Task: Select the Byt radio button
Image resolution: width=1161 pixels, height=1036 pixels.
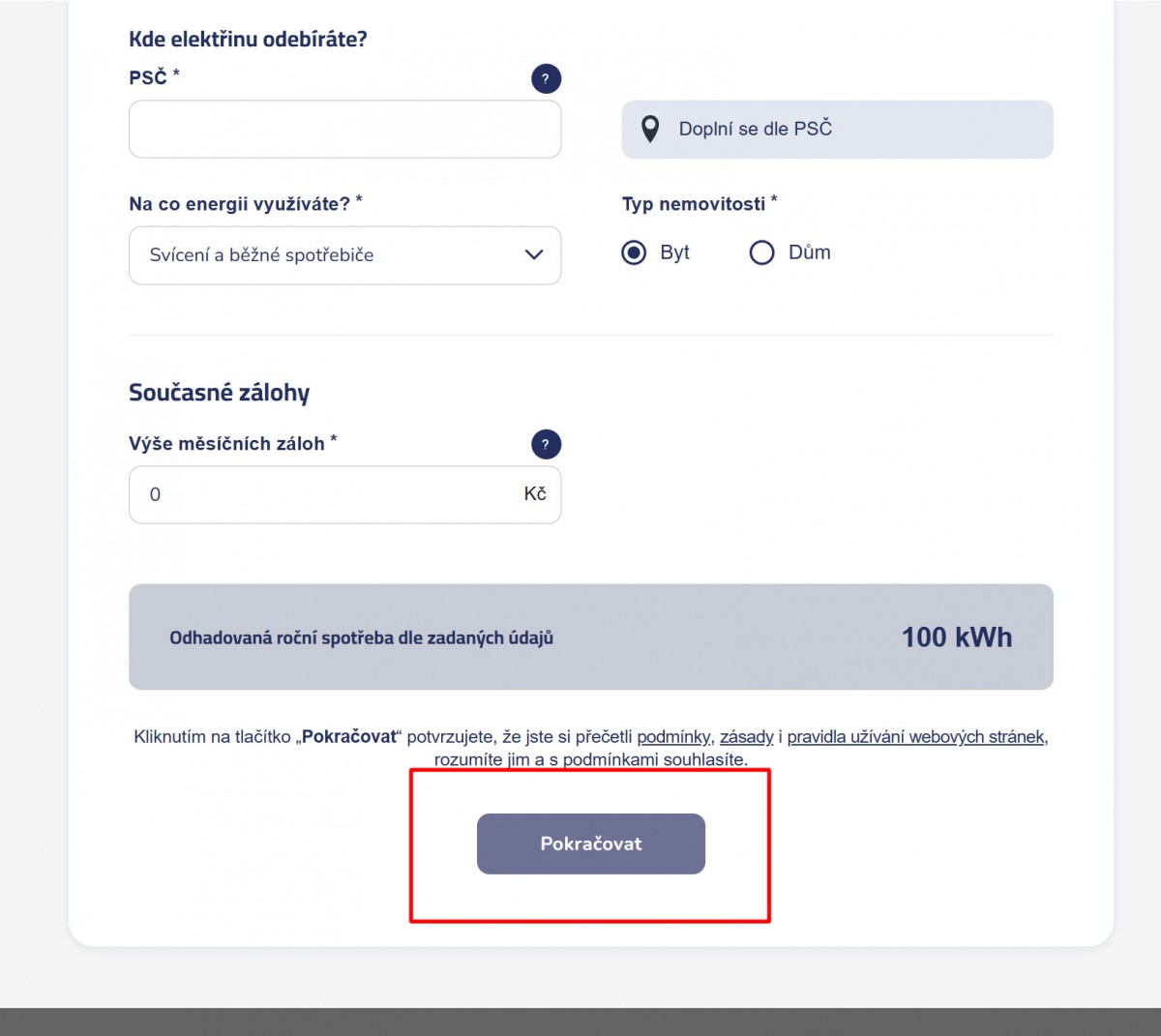Action: [634, 252]
